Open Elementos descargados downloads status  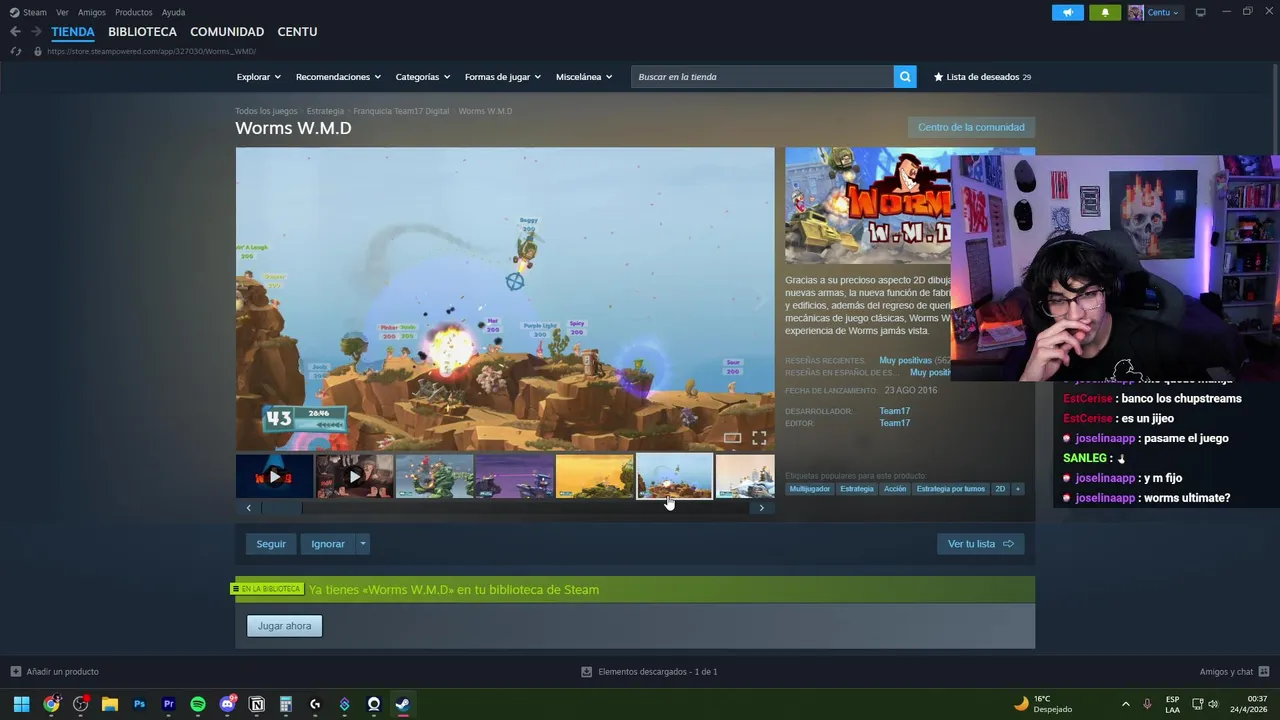(x=649, y=672)
